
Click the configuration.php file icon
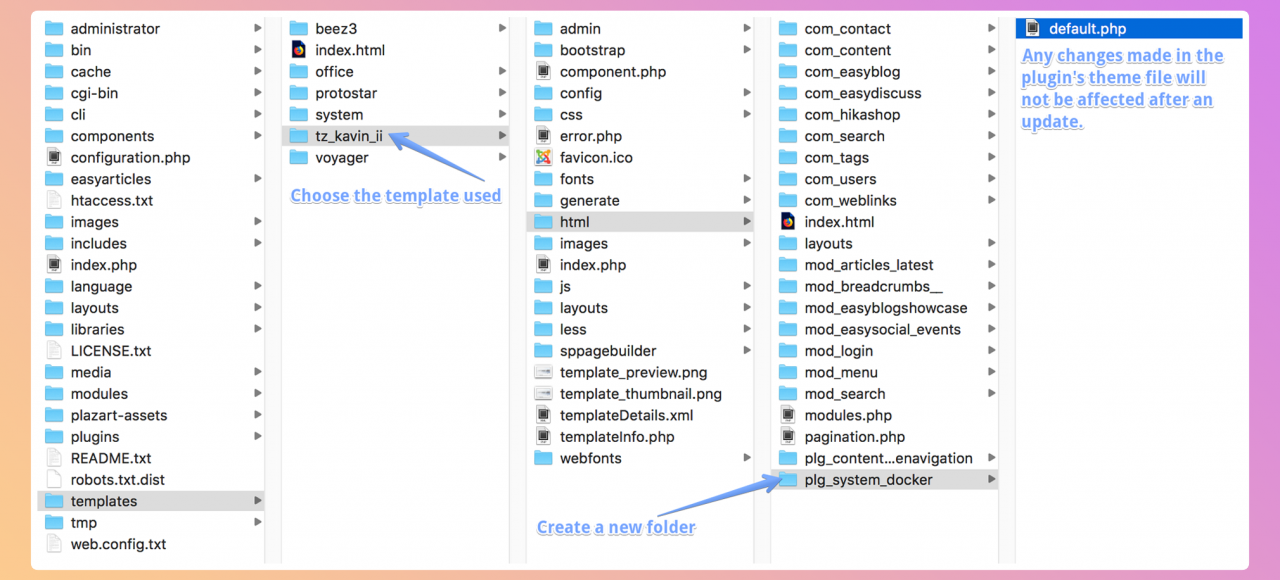point(54,157)
